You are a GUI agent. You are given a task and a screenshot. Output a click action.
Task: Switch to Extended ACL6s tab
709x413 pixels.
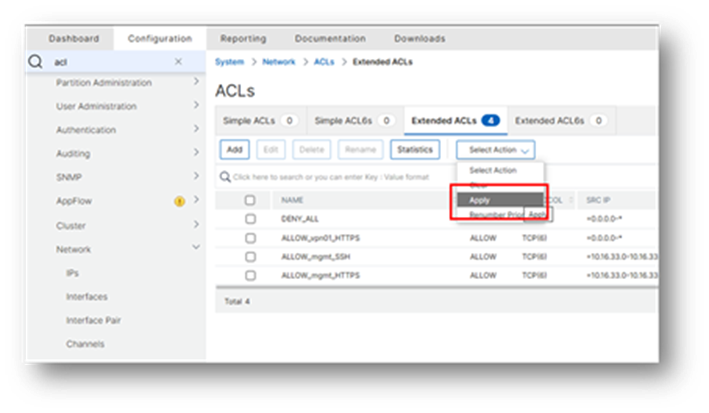click(561, 121)
